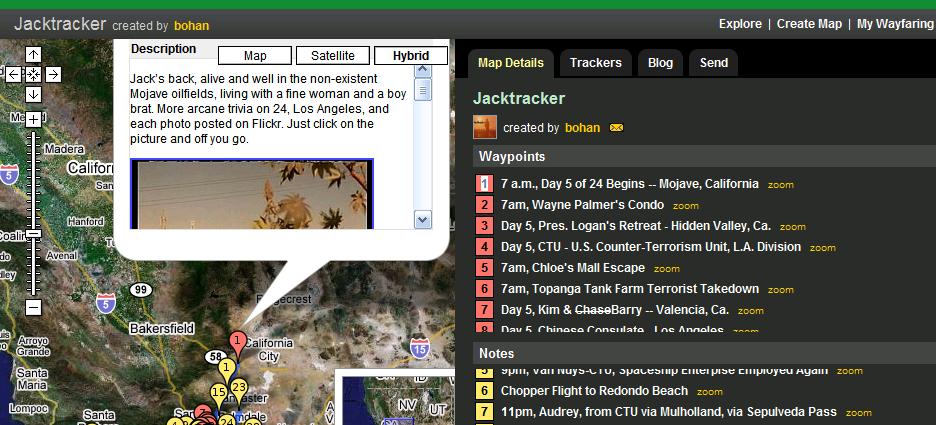Image resolution: width=936 pixels, height=425 pixels.
Task: Click note number 6 yellow badge
Action: [485, 391]
